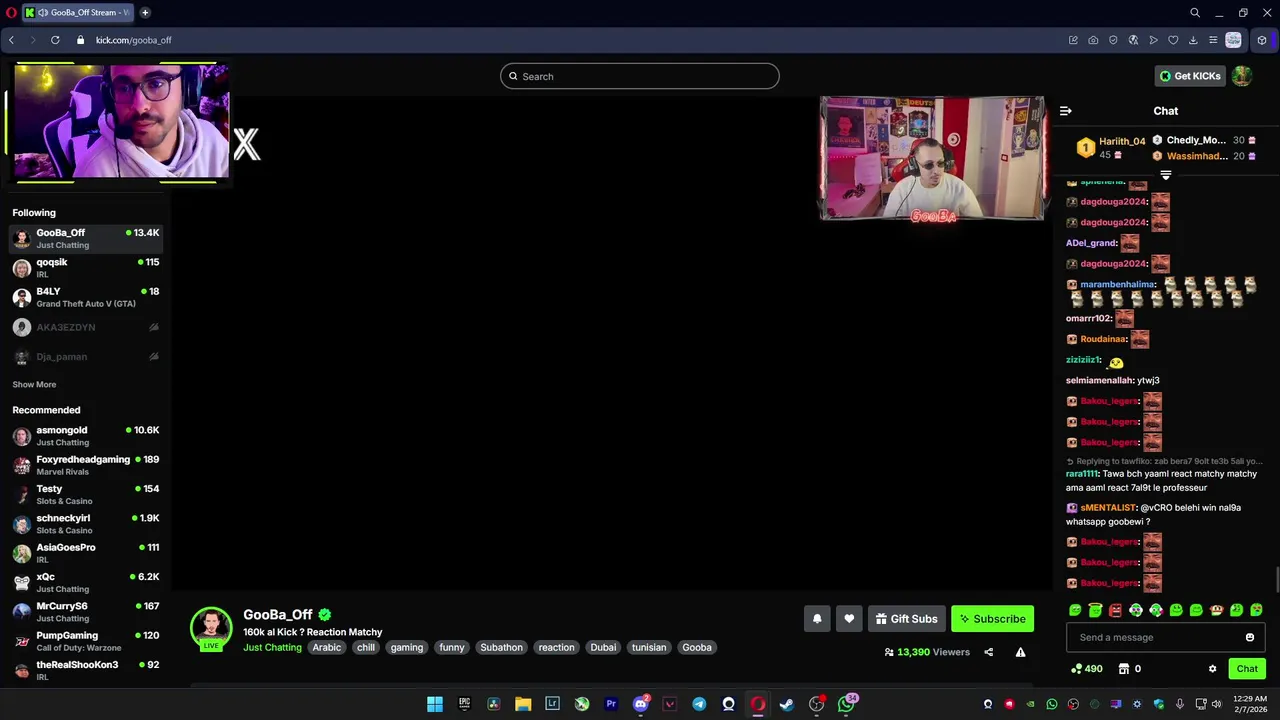
Task: Reload the page using refresh icon
Action: tap(55, 40)
